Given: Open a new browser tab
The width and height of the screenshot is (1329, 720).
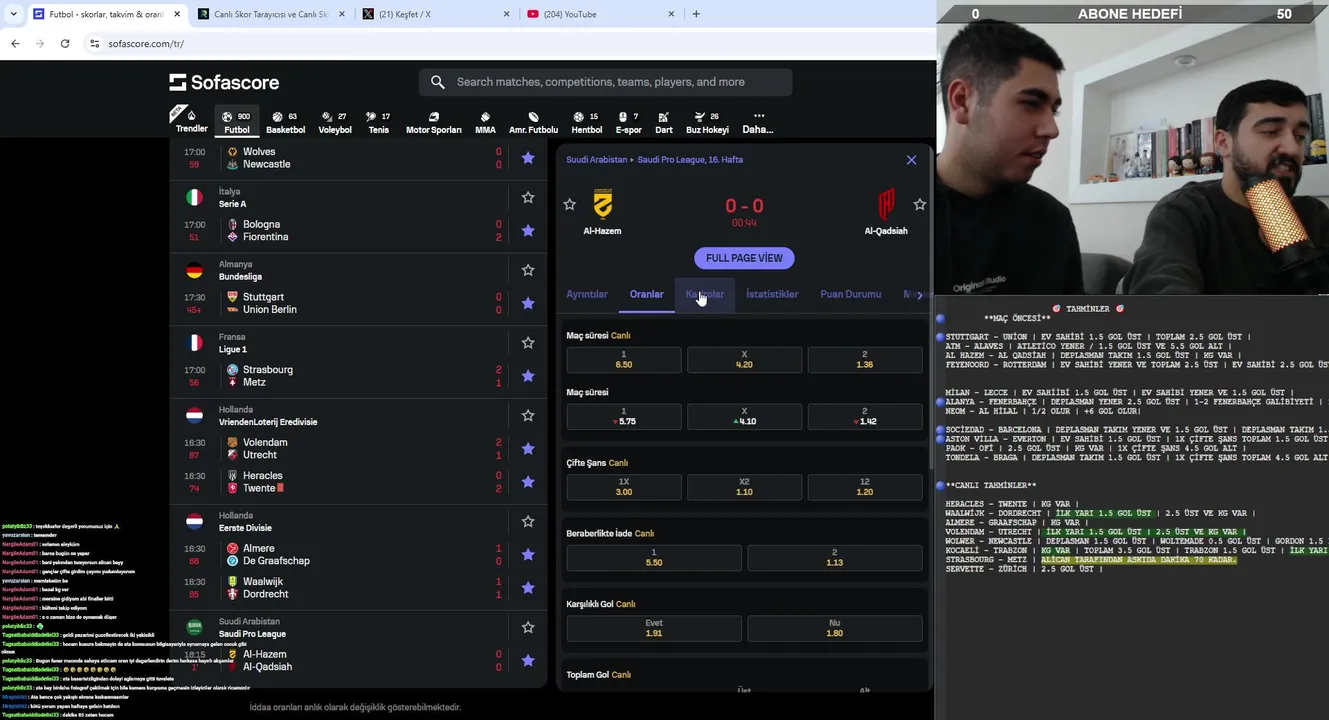Looking at the screenshot, I should coord(696,14).
